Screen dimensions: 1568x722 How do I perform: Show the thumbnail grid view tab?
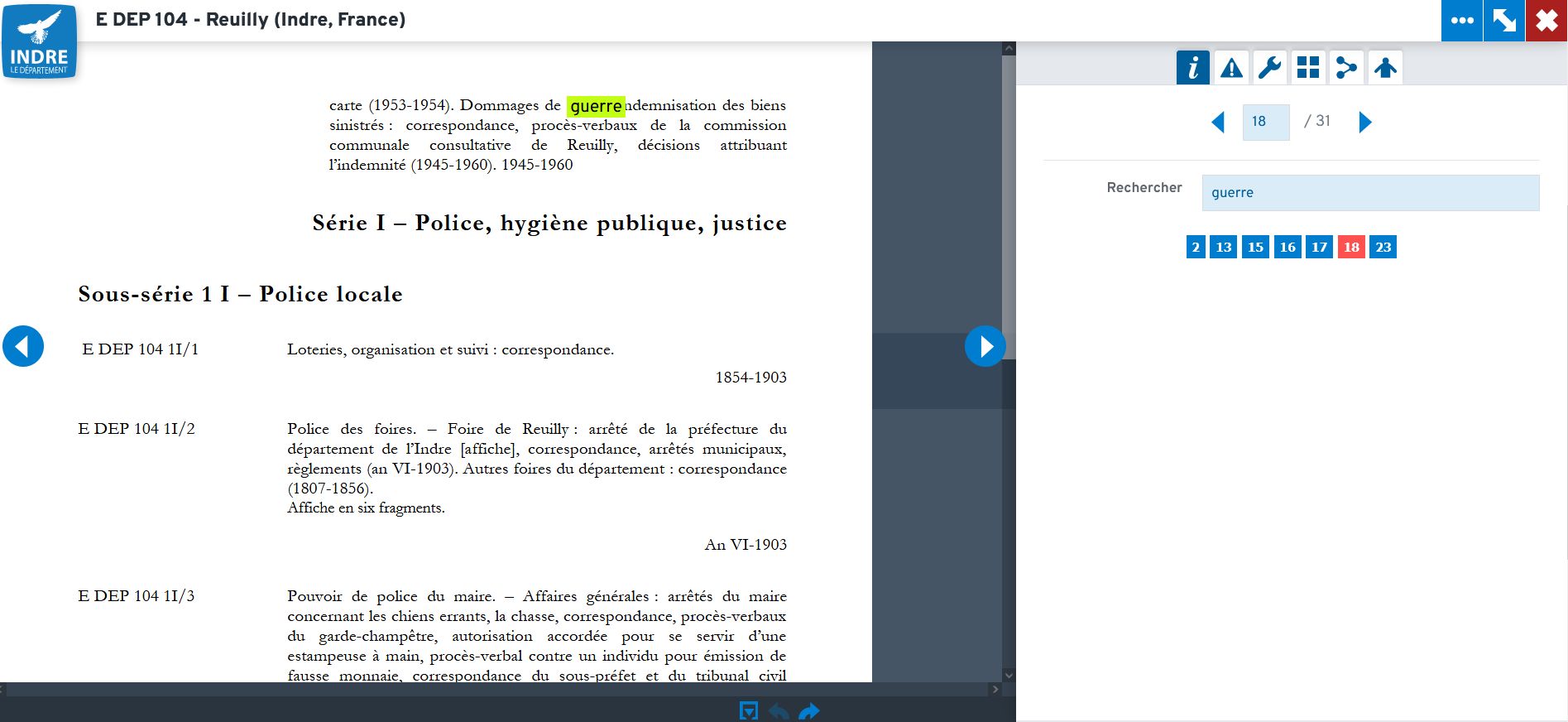pos(1308,68)
